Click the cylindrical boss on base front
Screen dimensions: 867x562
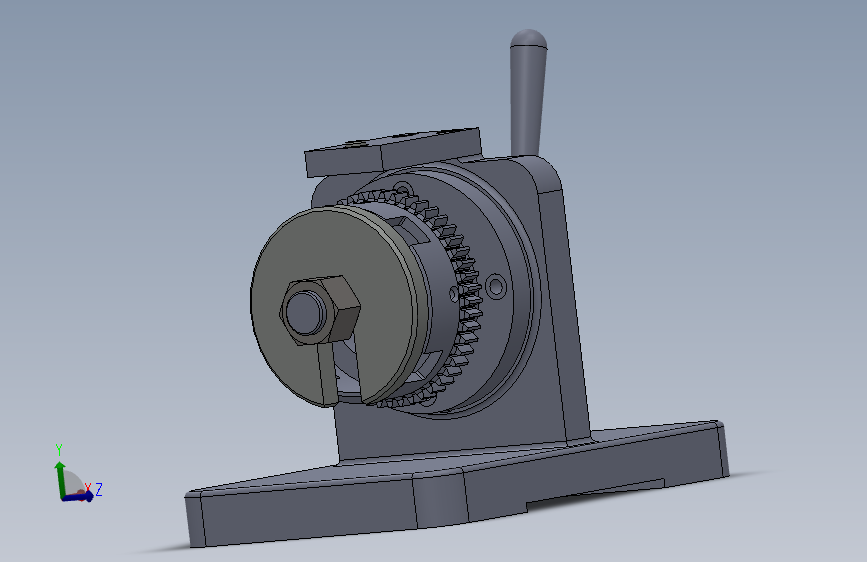[x=441, y=501]
